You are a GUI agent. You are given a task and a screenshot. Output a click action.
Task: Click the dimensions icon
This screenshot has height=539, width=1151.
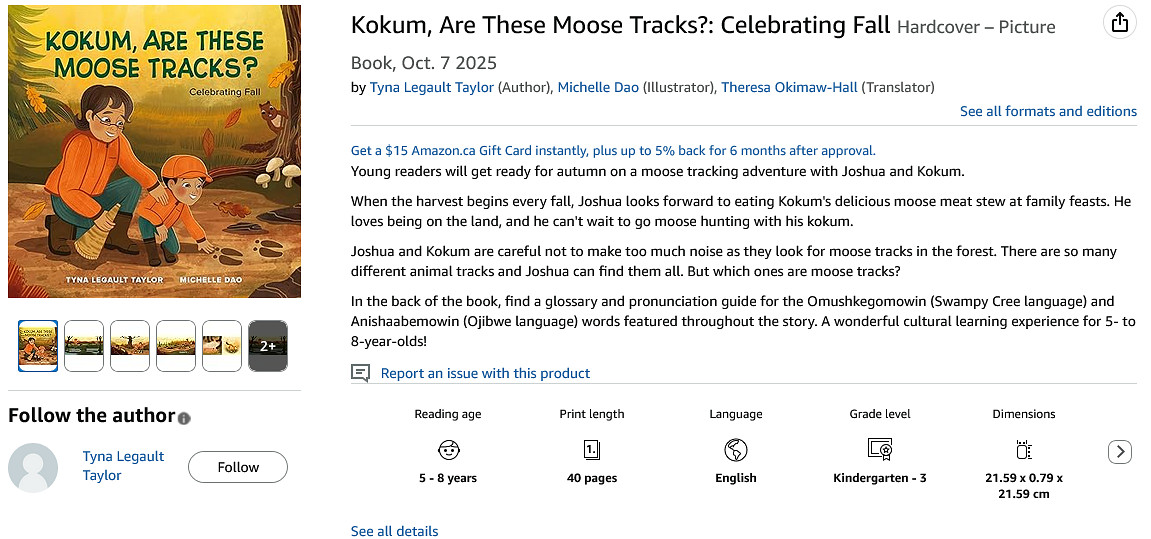pyautogui.click(x=1023, y=449)
